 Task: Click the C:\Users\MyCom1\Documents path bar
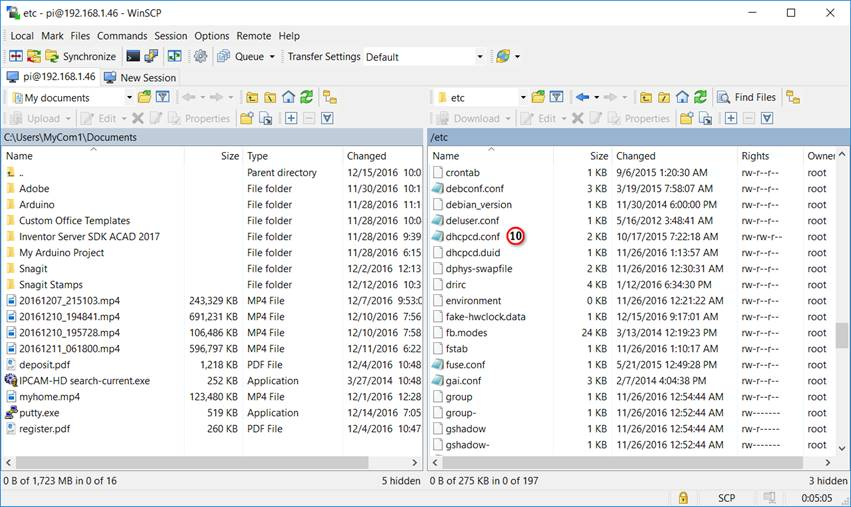point(212,137)
